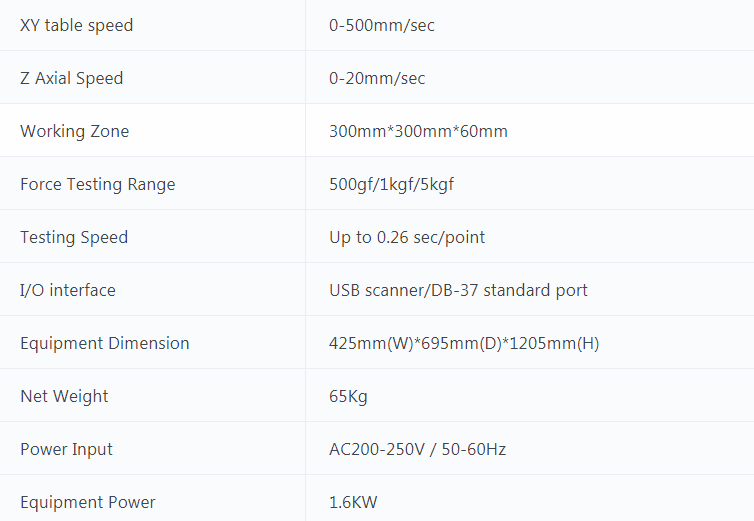Select AC200-250V / 50-60Hz value
This screenshot has width=754, height=521.
[x=417, y=449]
